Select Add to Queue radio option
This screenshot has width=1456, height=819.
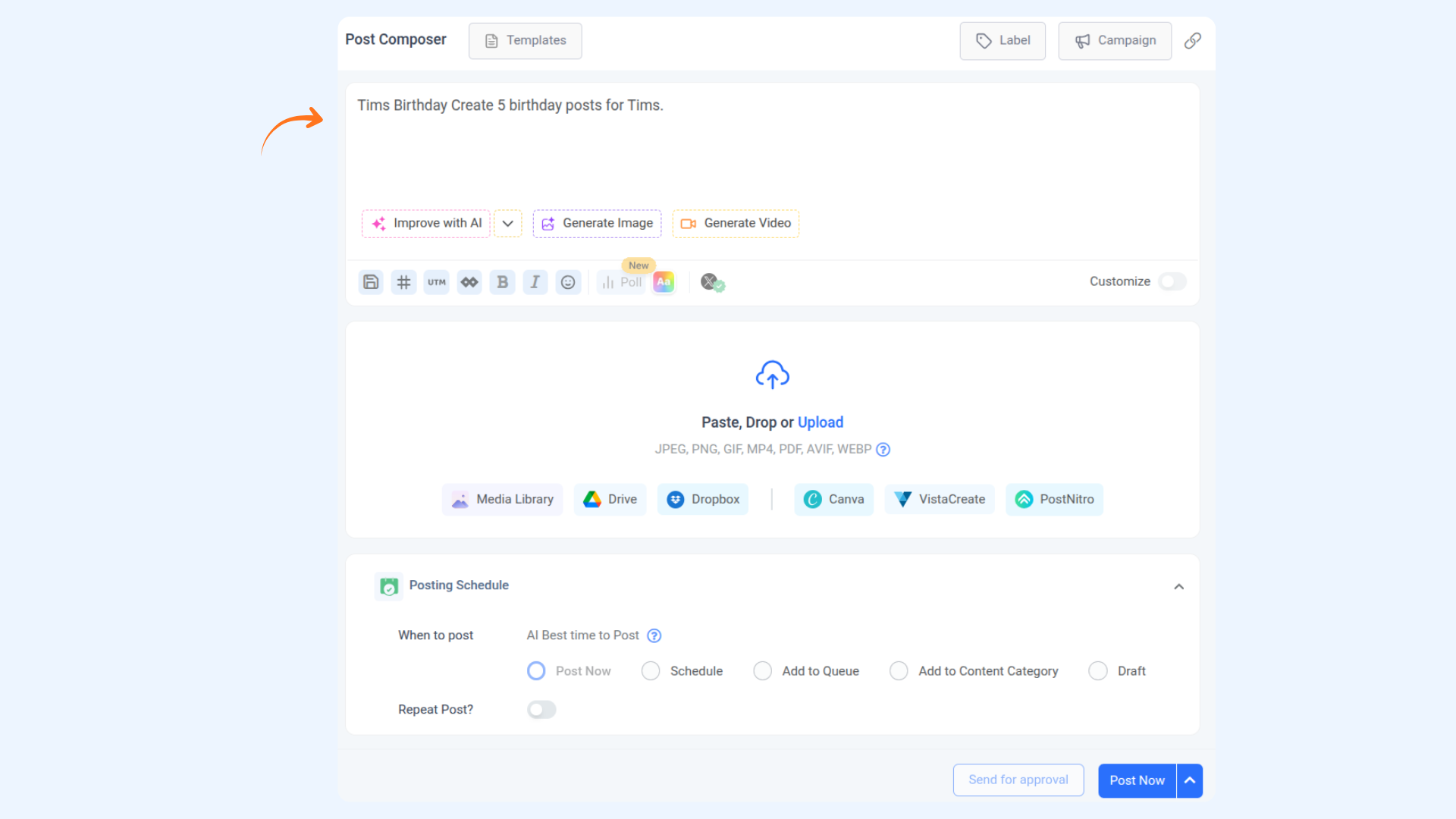[763, 671]
